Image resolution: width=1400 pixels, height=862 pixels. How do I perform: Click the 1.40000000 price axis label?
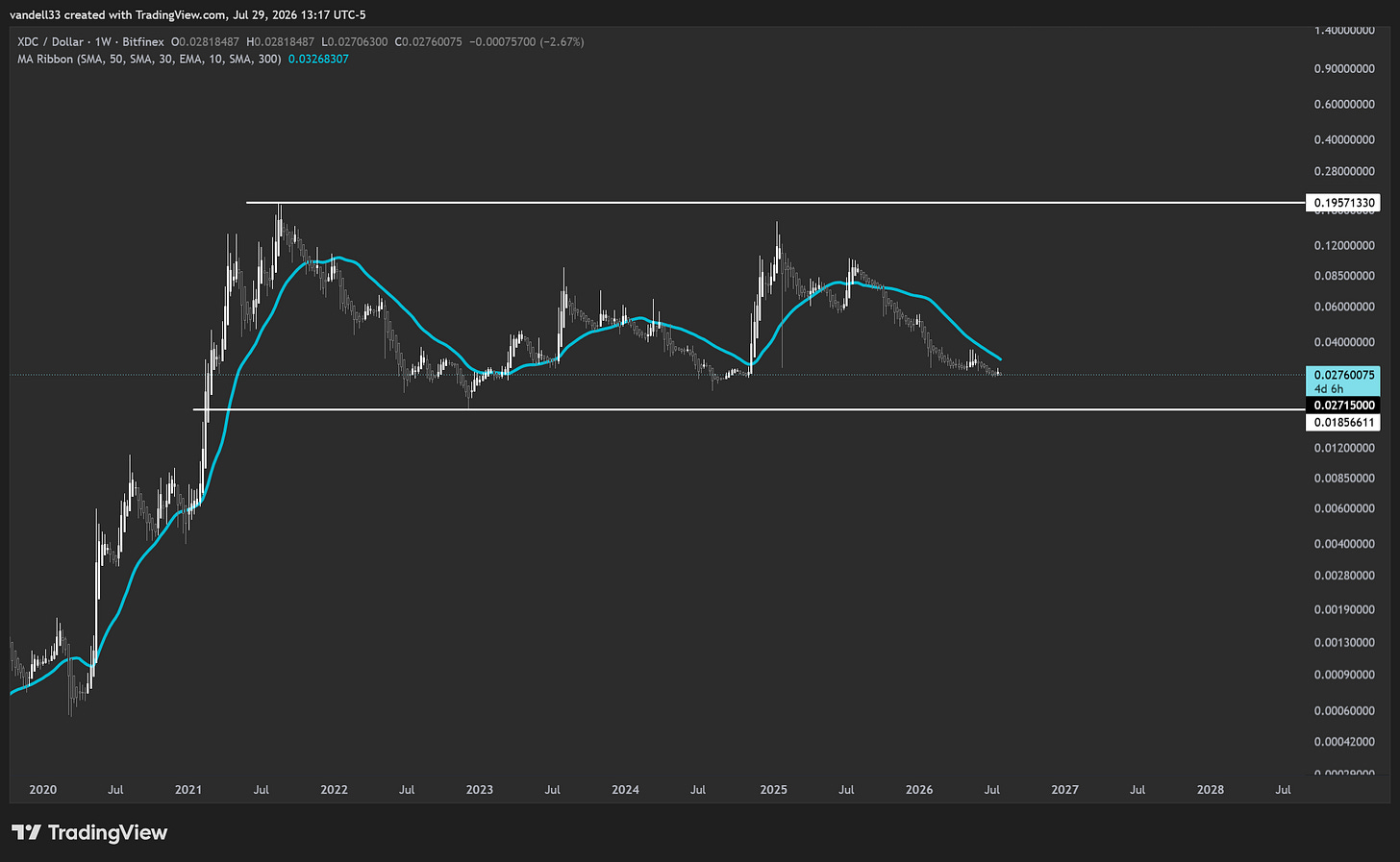click(1344, 31)
